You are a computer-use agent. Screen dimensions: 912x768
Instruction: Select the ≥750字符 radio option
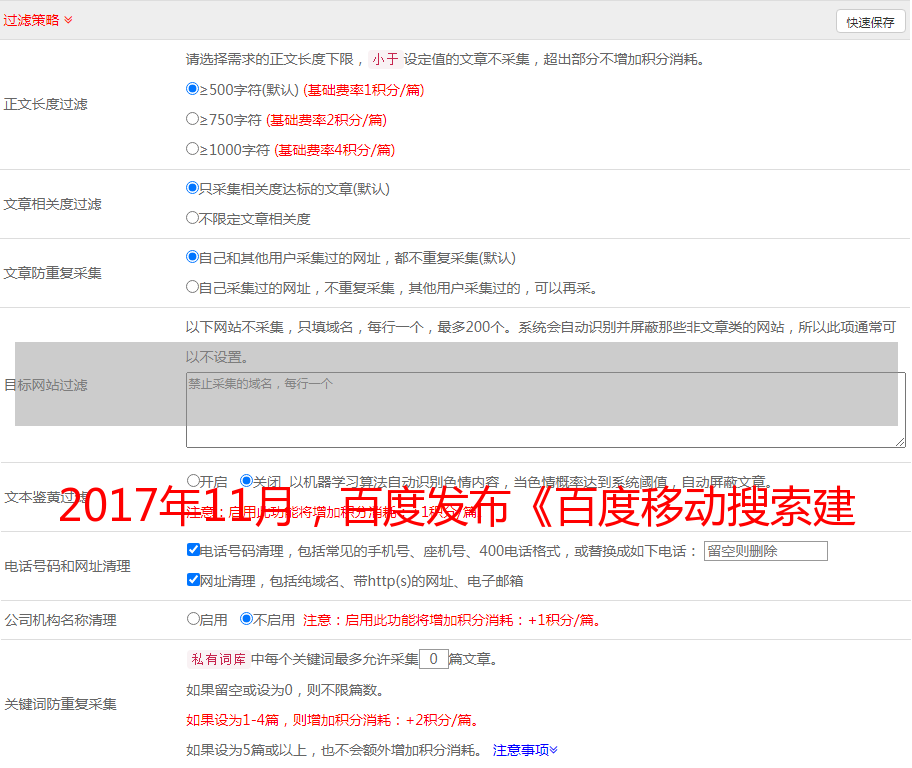192,119
